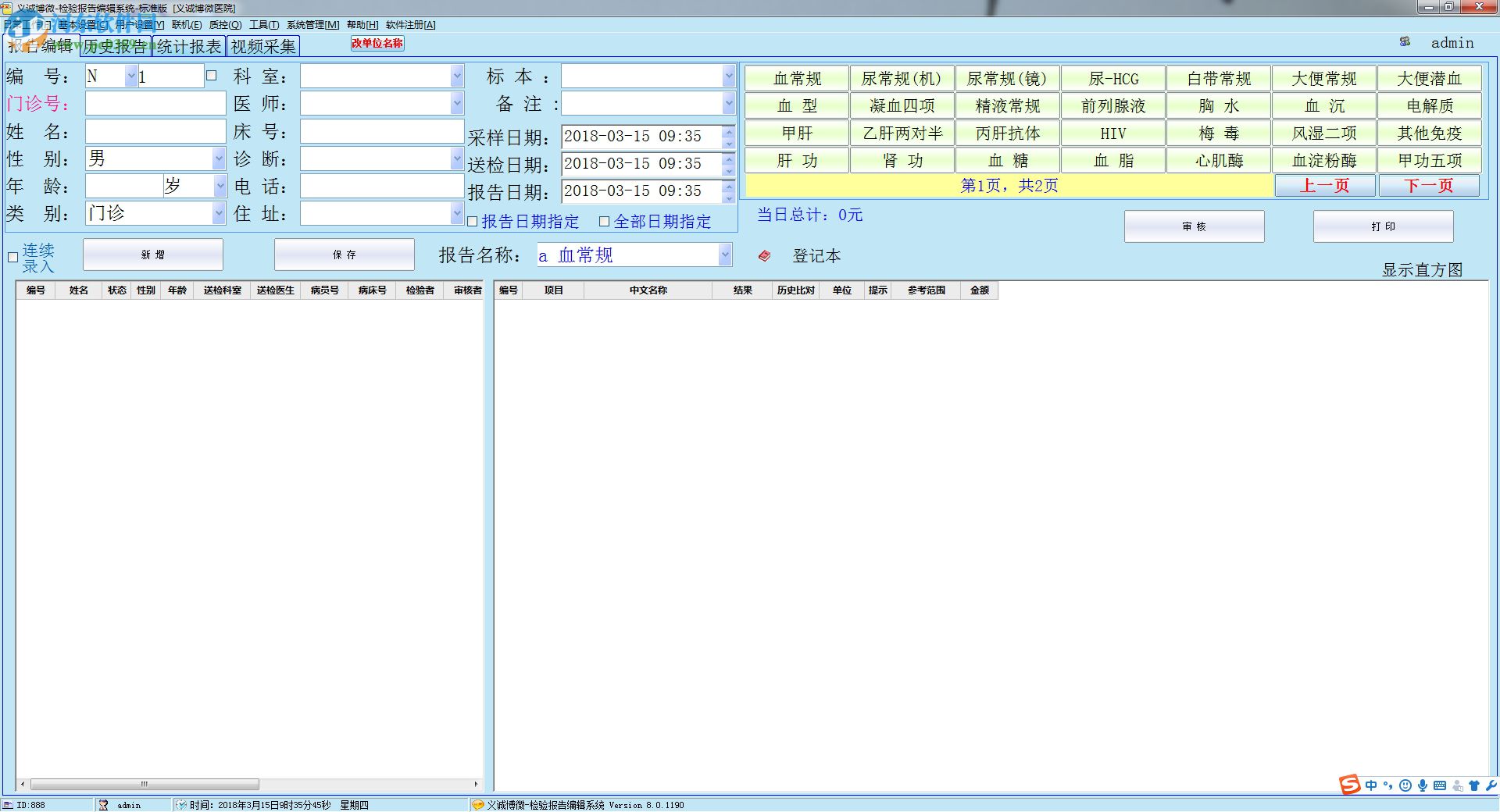Image resolution: width=1500 pixels, height=812 pixels.
Task: Select the 乙肝两对半 test button
Action: [x=902, y=133]
